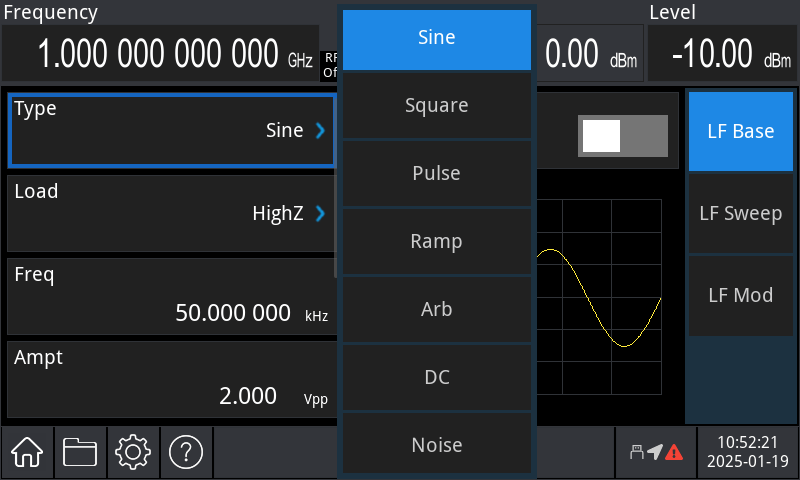Click the remote arrow status icon
800x480 pixels.
click(x=655, y=452)
